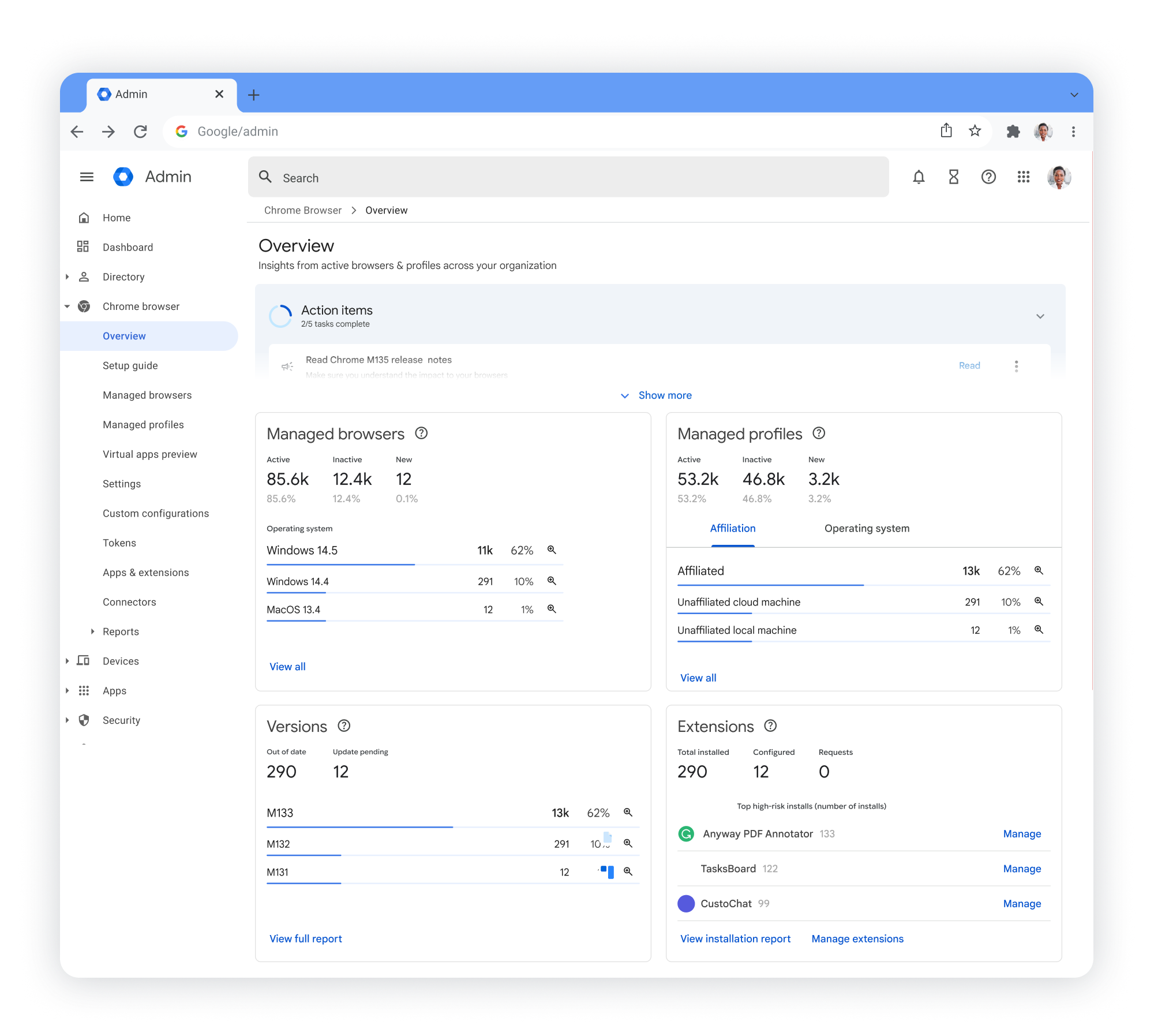The width and height of the screenshot is (1154, 1036).
Task: Manage the CustoChat extension
Action: 1022,904
